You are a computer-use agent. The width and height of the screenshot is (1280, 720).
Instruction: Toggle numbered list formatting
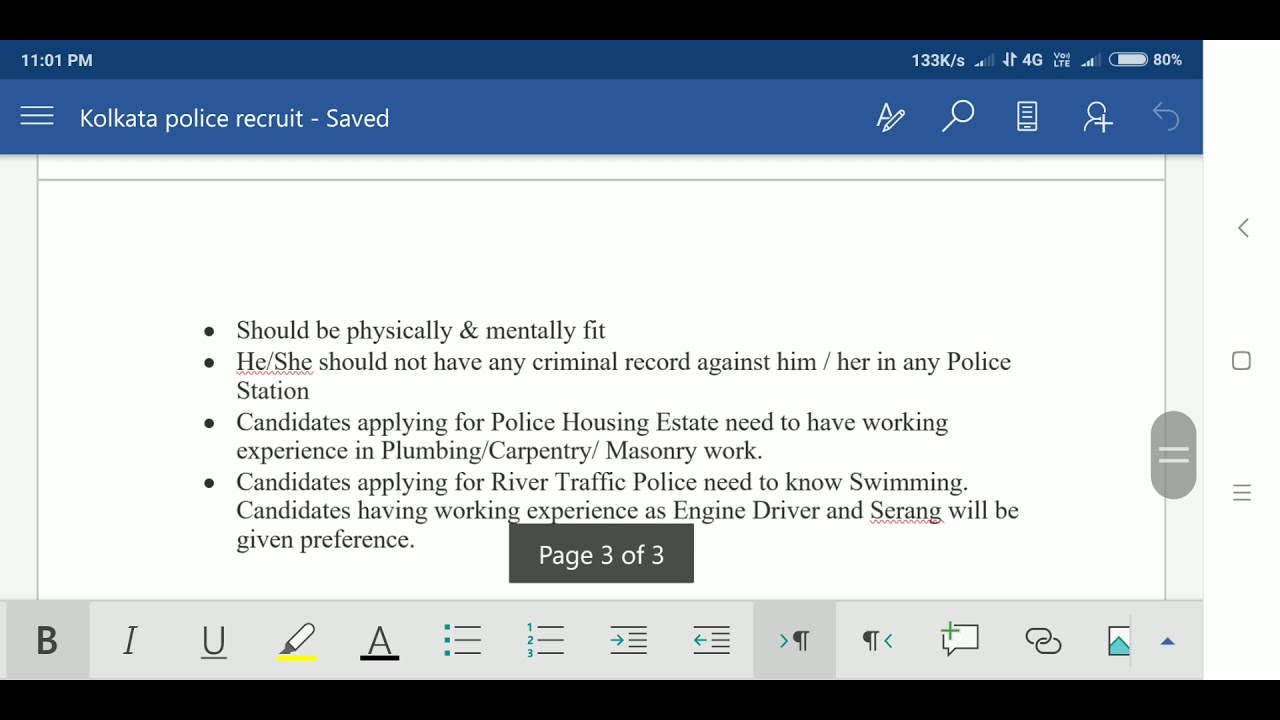coord(545,641)
